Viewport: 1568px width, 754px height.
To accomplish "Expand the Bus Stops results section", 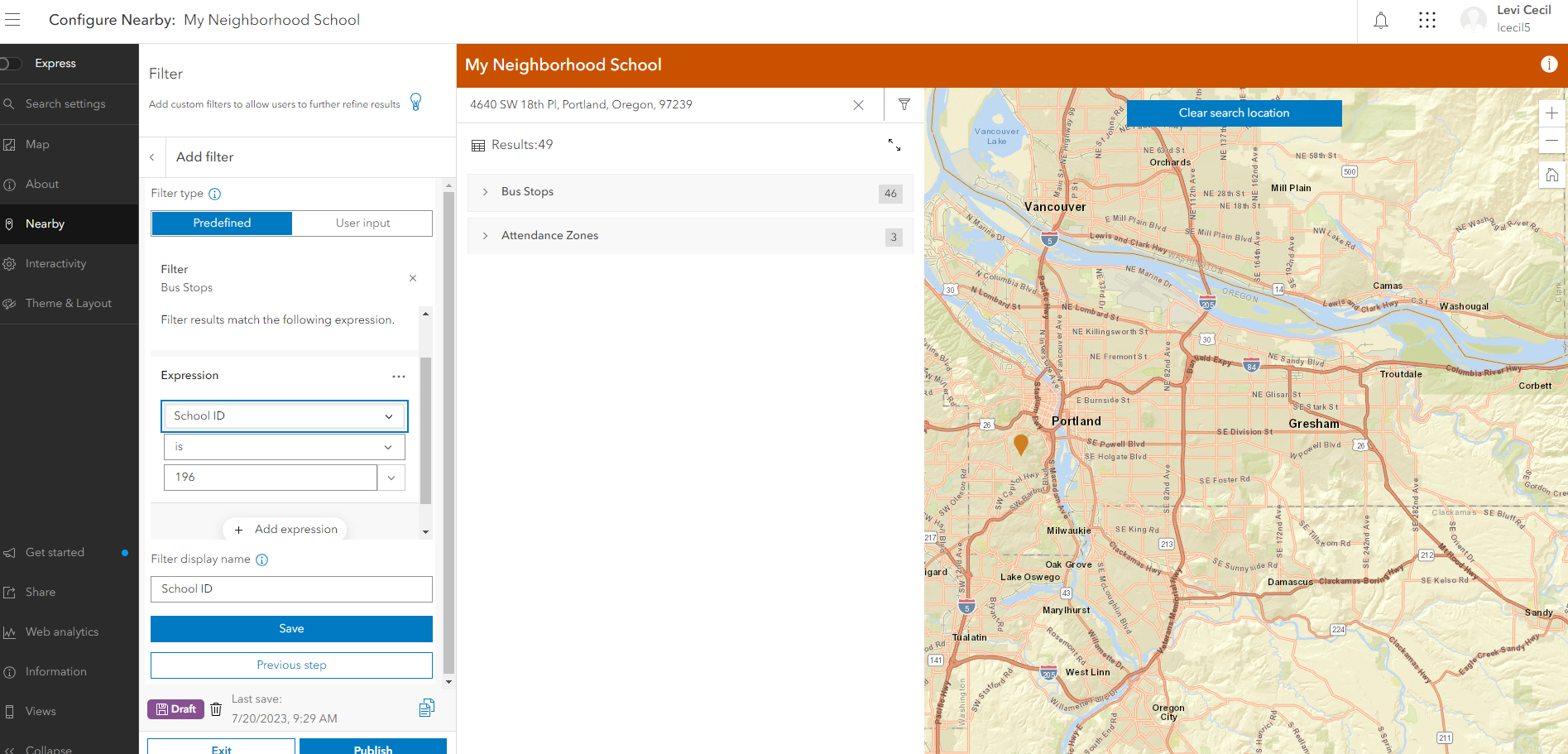I will (x=485, y=191).
